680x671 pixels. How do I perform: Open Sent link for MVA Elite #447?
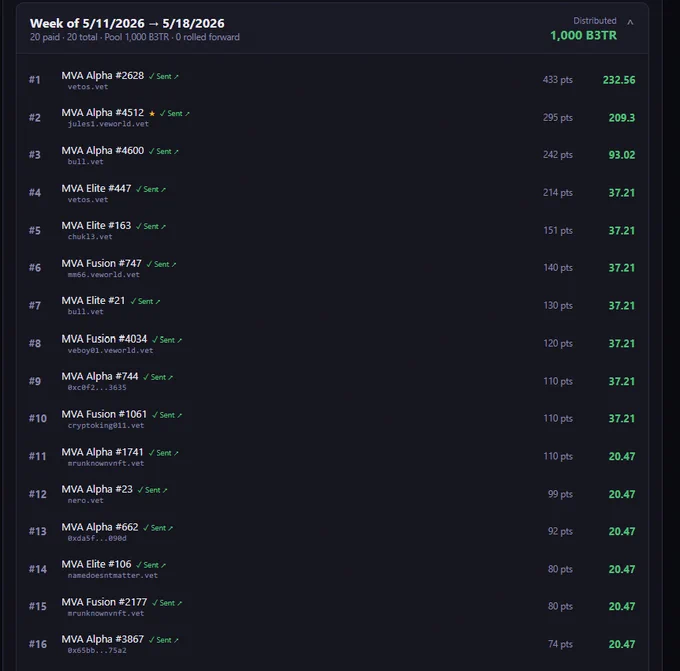pyautogui.click(x=151, y=190)
